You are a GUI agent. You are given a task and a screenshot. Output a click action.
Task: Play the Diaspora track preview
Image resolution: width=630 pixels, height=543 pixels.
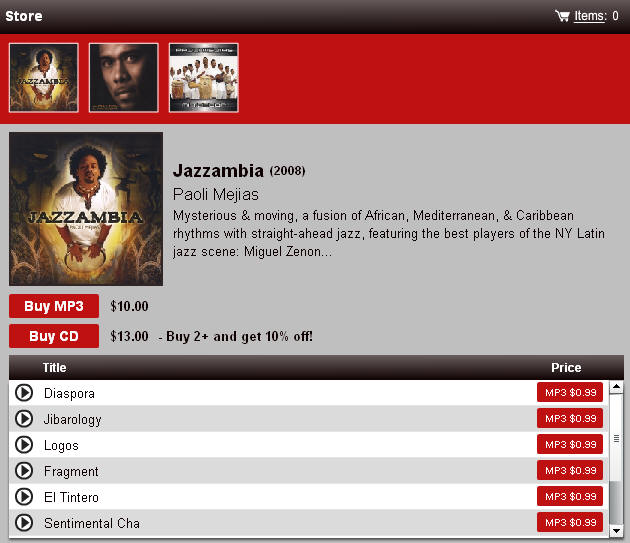[24, 393]
